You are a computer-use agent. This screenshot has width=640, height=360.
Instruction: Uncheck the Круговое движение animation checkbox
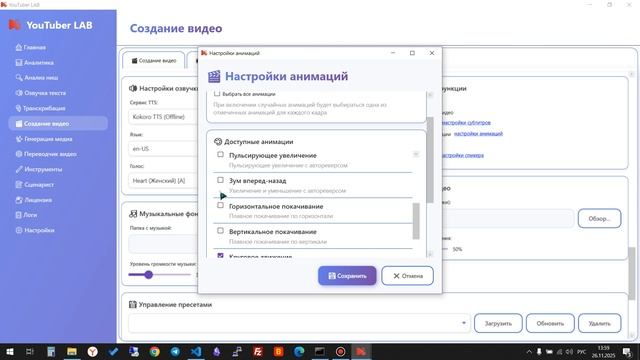(x=220, y=255)
